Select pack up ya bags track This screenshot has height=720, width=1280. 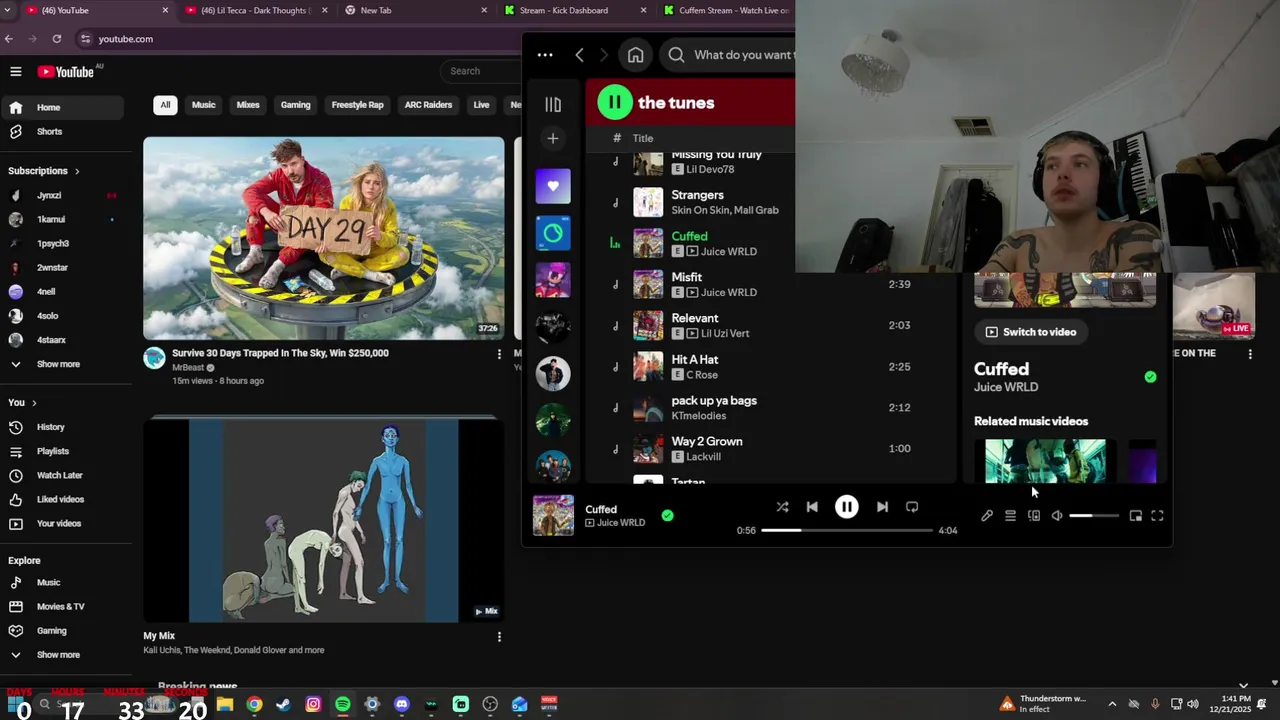coord(770,407)
